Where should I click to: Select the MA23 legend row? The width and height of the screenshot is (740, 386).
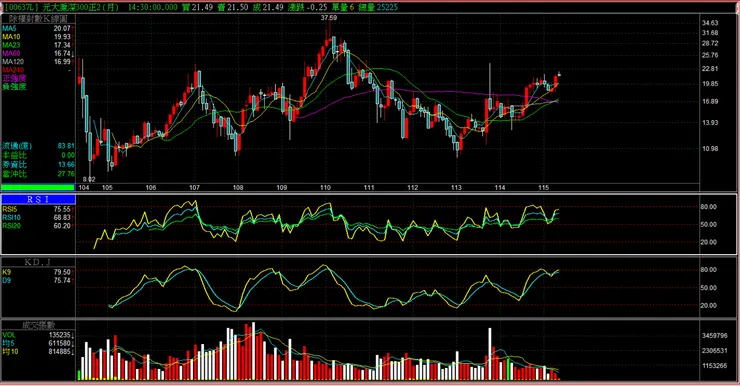[38, 45]
